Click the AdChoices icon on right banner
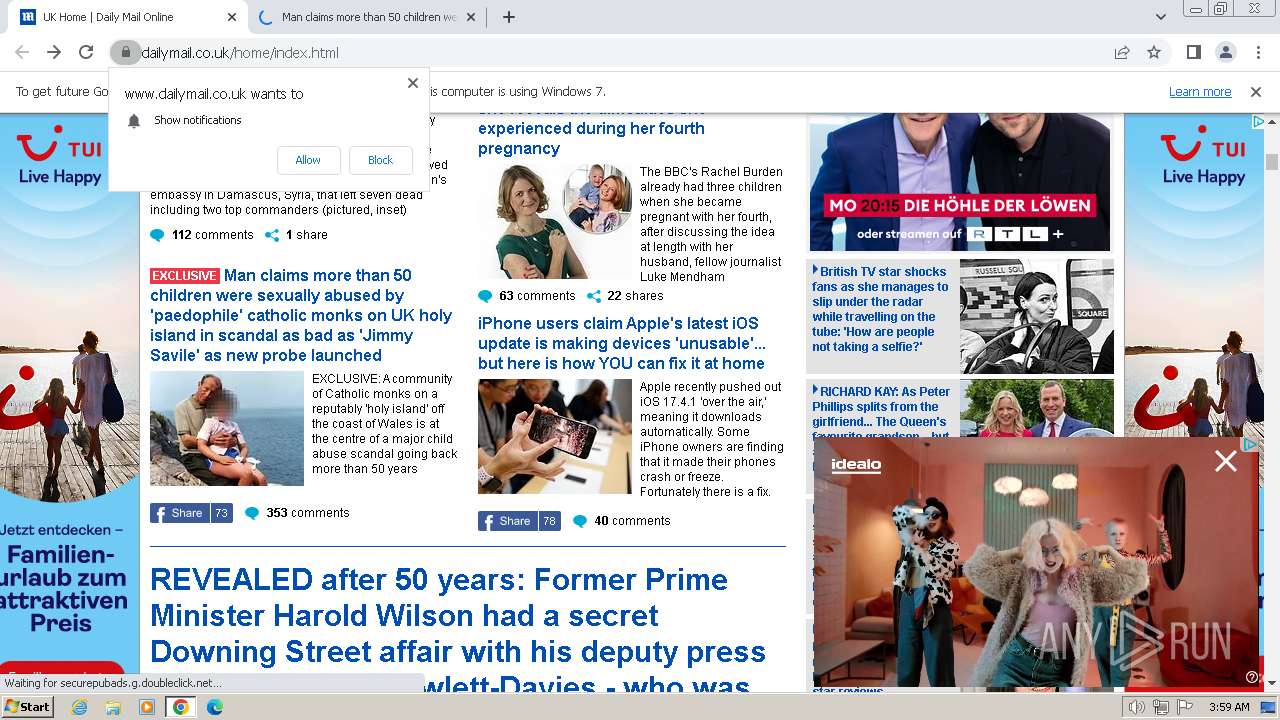The height and width of the screenshot is (720, 1280). pos(1259,121)
